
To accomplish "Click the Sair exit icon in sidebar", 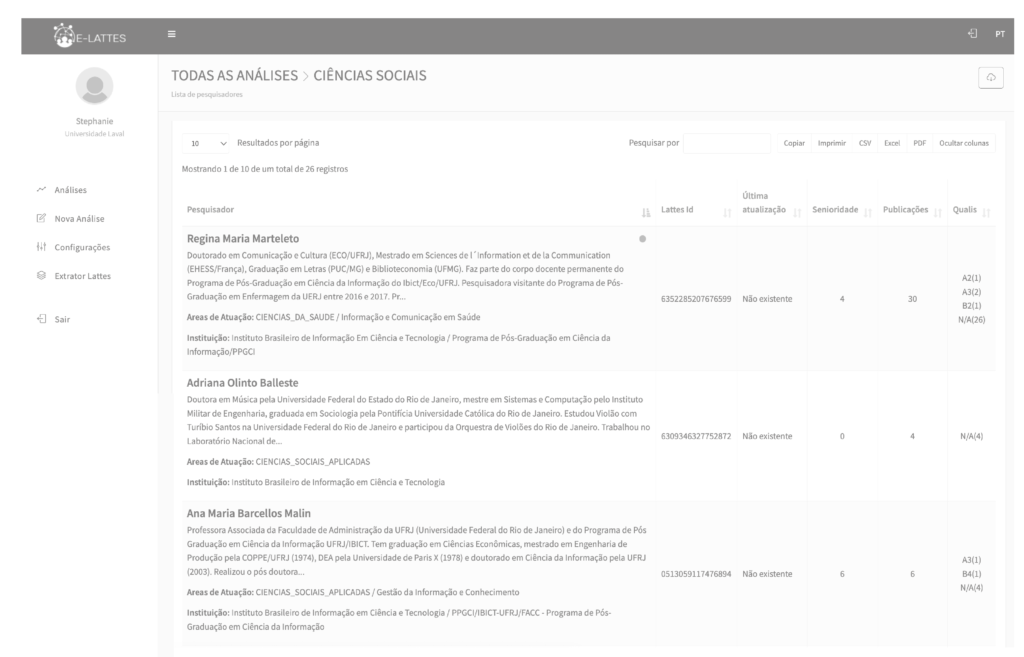I will tap(40, 319).
